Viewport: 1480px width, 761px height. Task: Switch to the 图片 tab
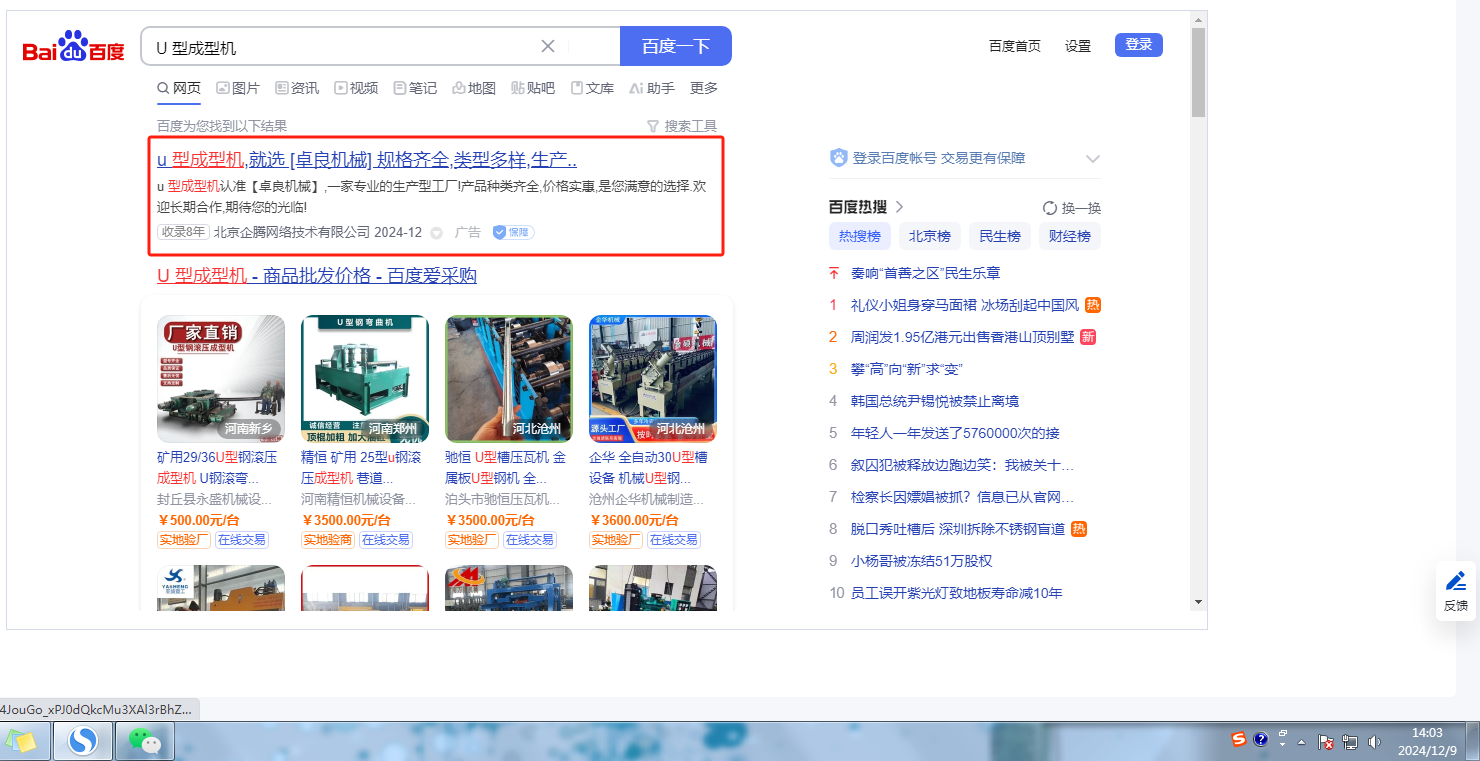click(x=238, y=88)
